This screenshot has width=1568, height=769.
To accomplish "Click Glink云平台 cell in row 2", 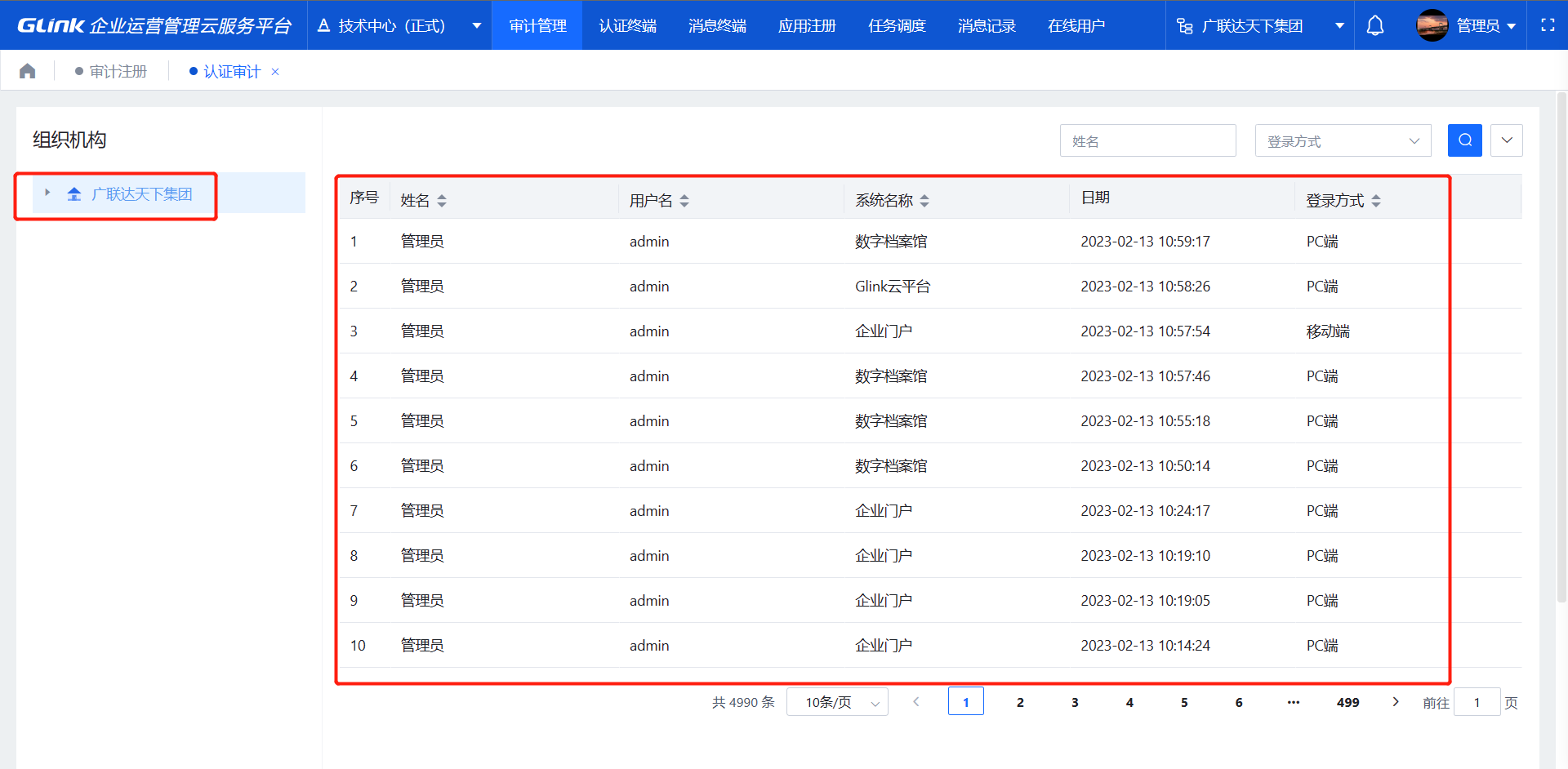I will [x=893, y=287].
